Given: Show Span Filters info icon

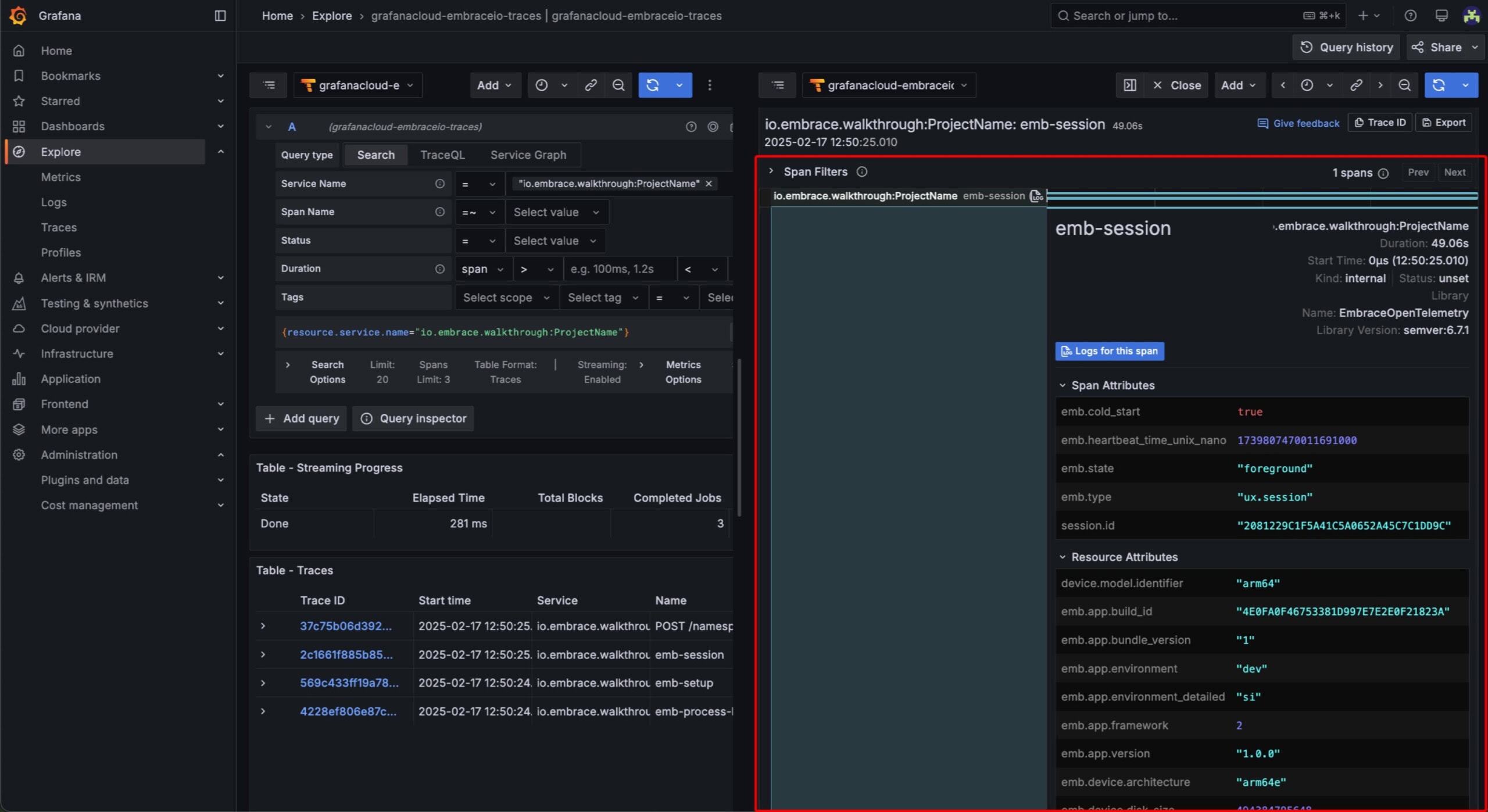Looking at the screenshot, I should 862,172.
